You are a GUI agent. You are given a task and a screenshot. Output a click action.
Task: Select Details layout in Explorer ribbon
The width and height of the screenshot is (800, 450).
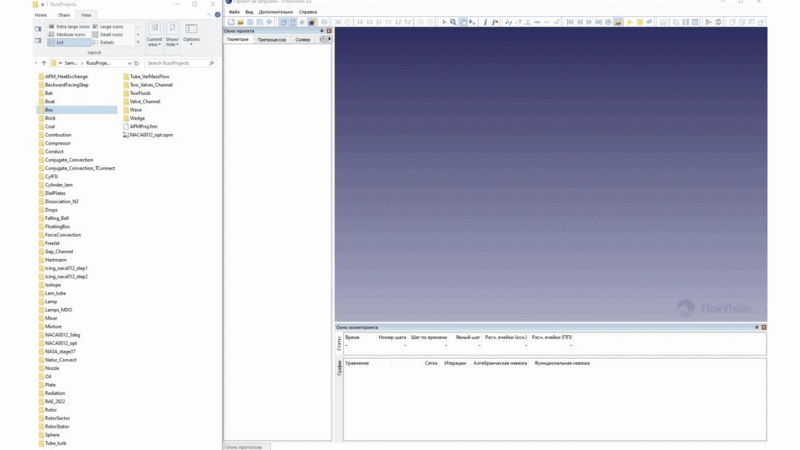[104, 42]
